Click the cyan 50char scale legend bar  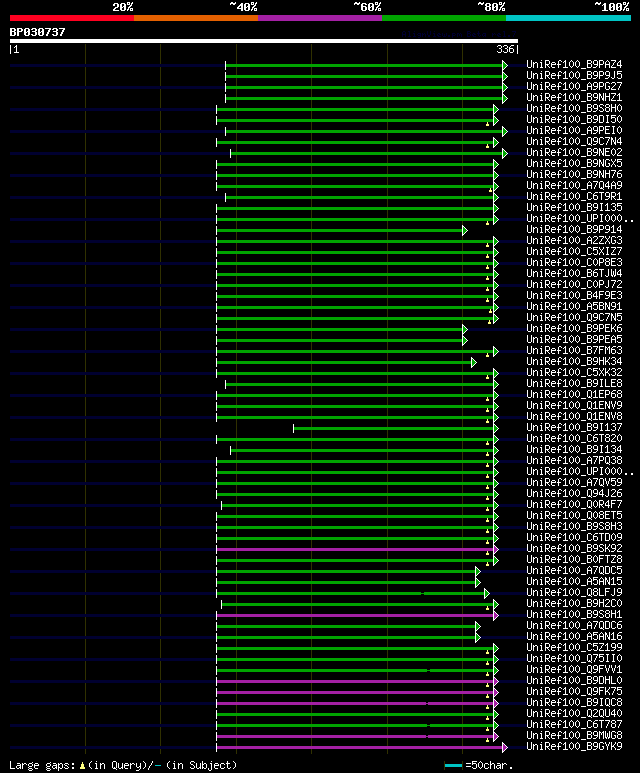[453, 766]
